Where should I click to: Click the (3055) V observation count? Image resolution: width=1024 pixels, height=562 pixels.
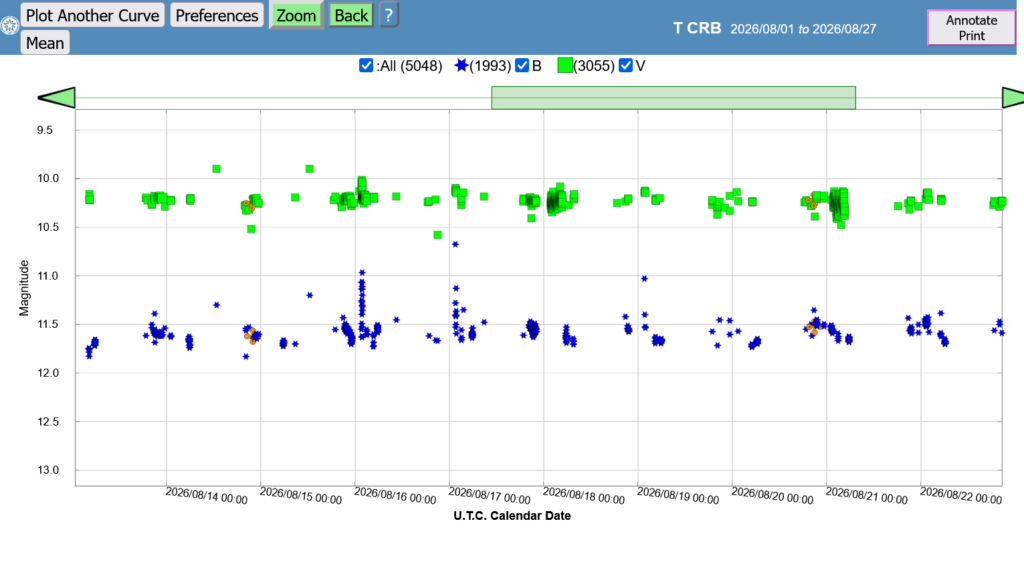[x=594, y=66]
